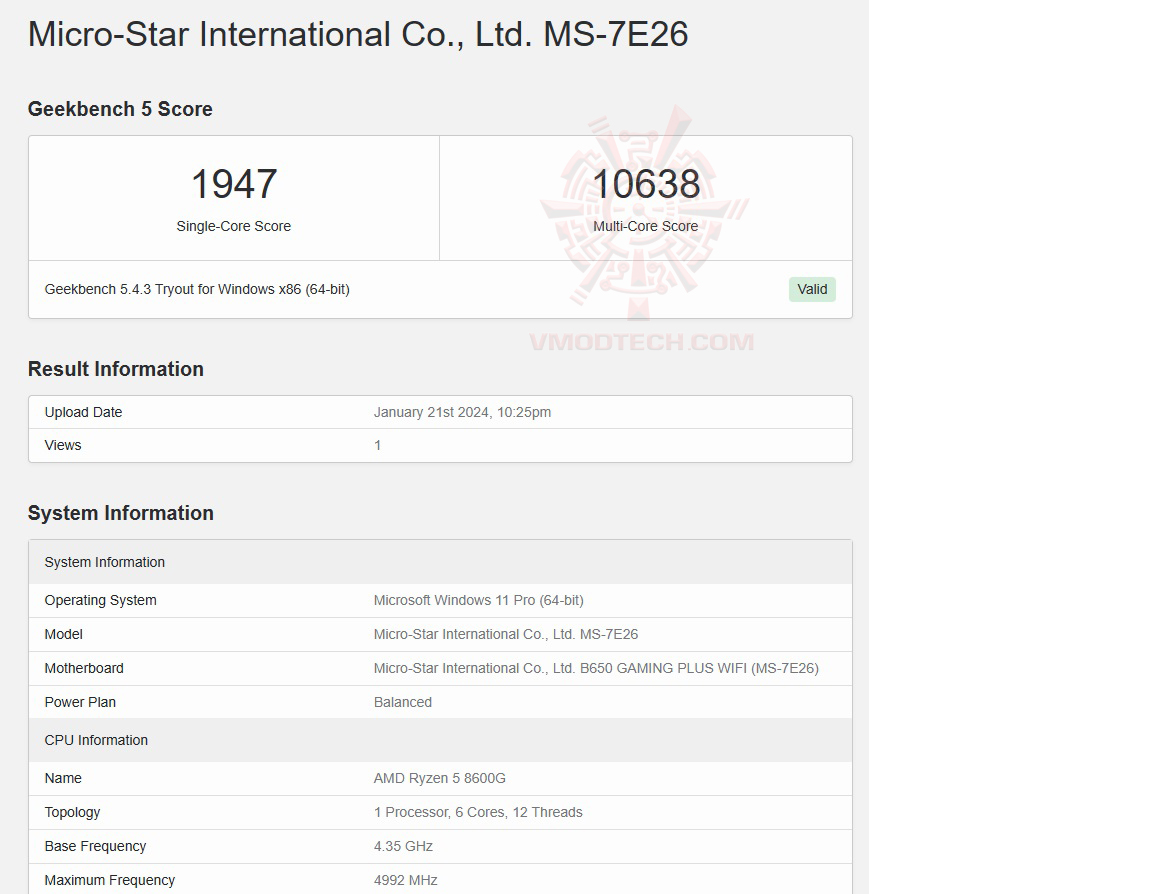
Task: Click the 'Upload Date' row label
Action: coord(83,412)
